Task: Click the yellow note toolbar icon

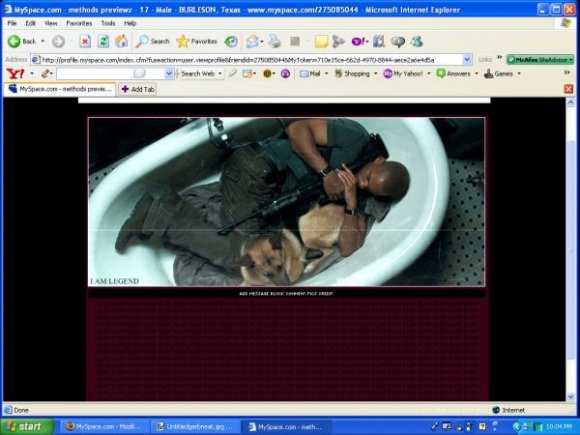Action: (321, 41)
